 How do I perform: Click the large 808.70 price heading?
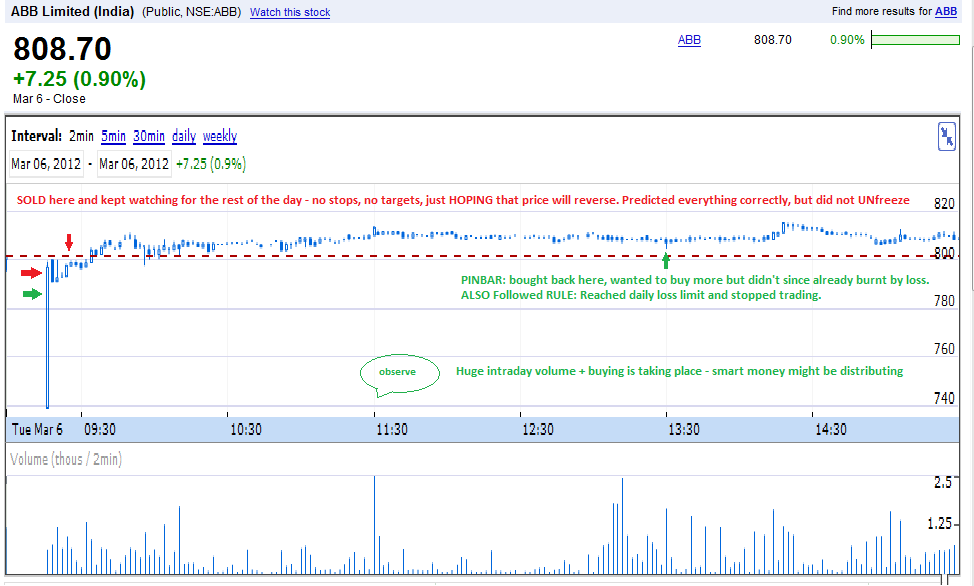click(x=62, y=49)
